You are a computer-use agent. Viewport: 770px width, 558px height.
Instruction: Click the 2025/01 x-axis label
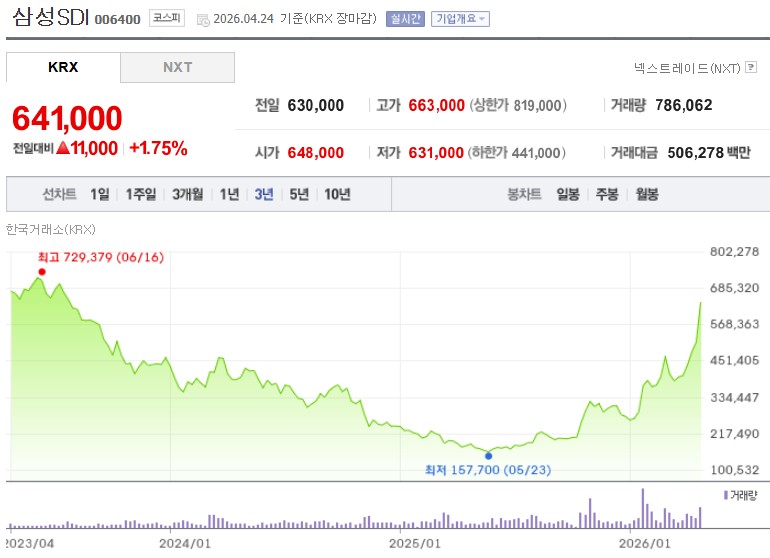414,543
